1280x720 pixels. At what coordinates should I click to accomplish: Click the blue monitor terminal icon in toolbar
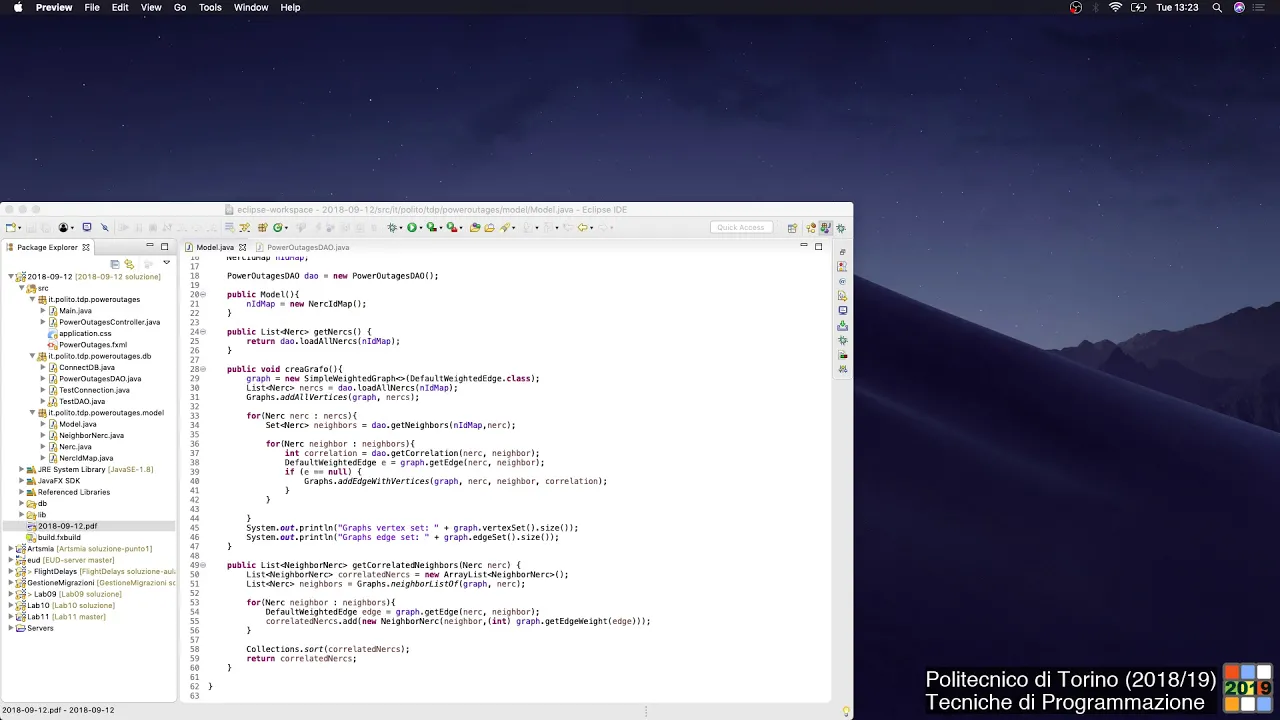[87, 228]
